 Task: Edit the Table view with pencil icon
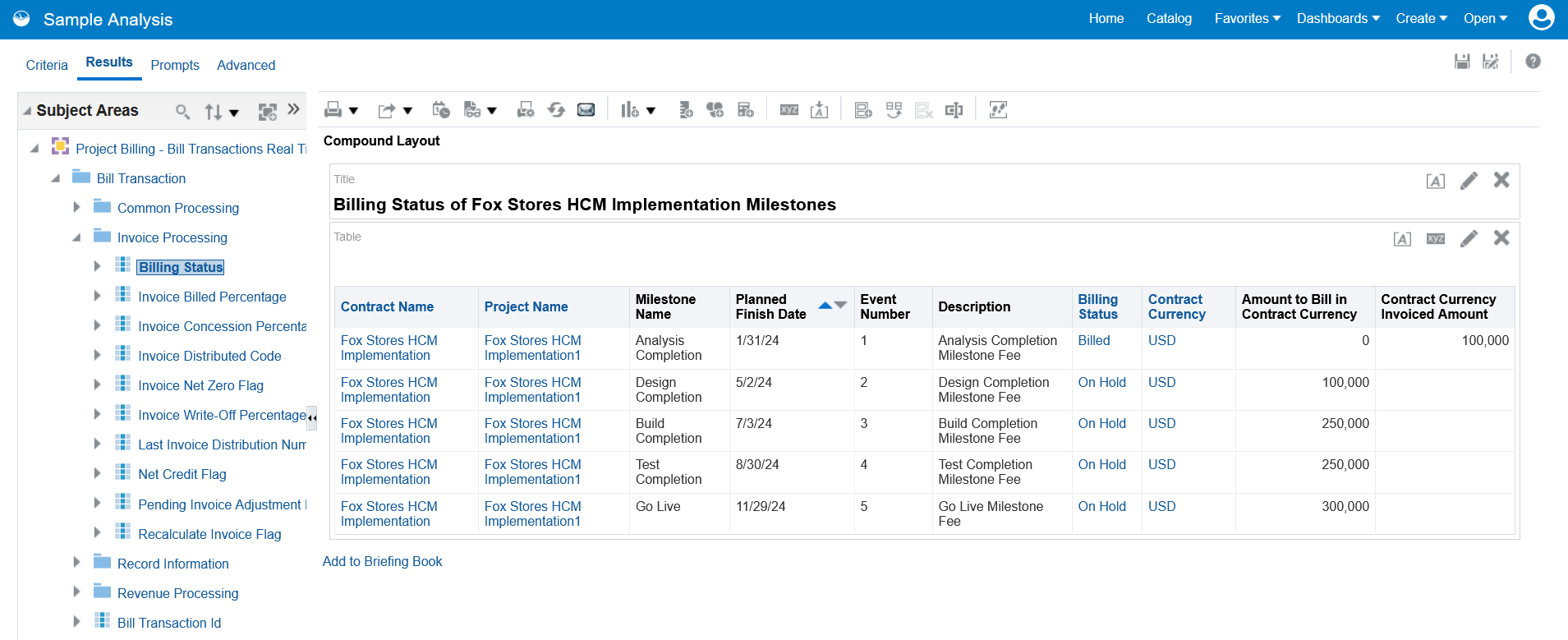1469,238
